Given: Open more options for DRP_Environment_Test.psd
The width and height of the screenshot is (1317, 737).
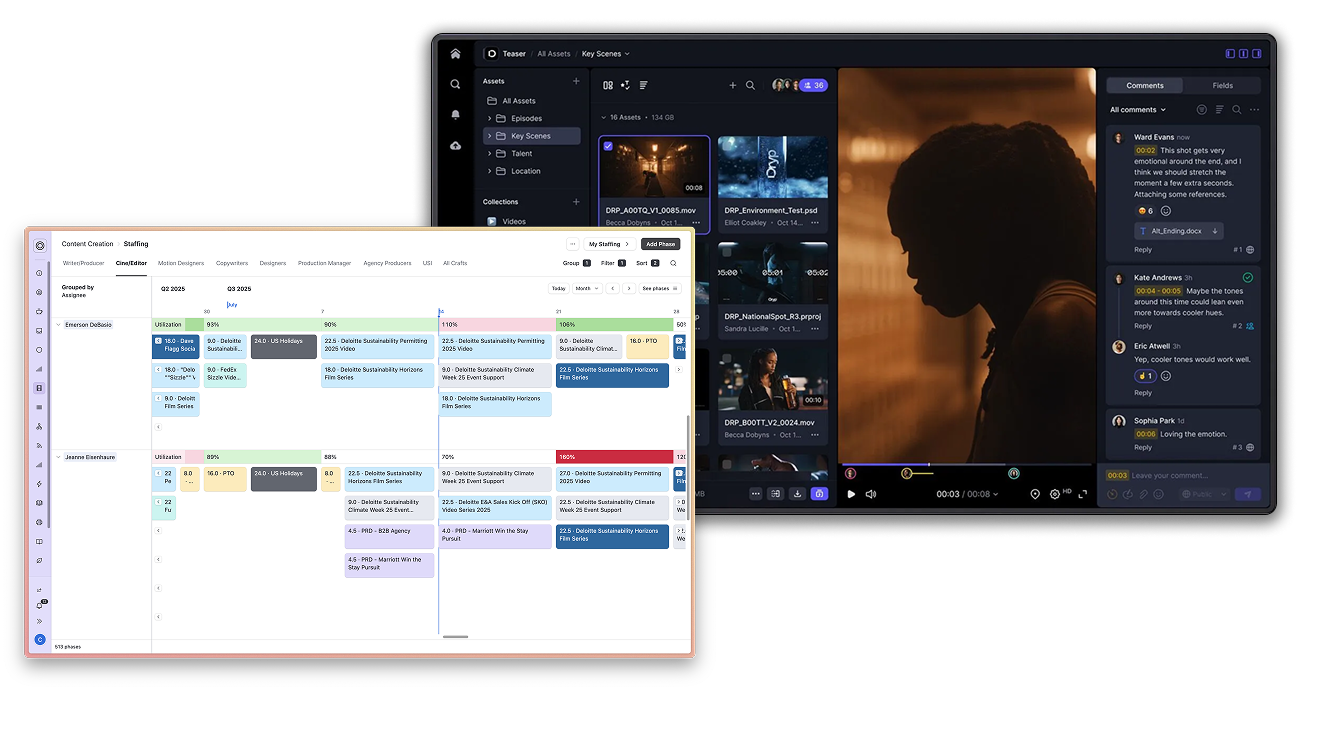Looking at the screenshot, I should coord(815,223).
